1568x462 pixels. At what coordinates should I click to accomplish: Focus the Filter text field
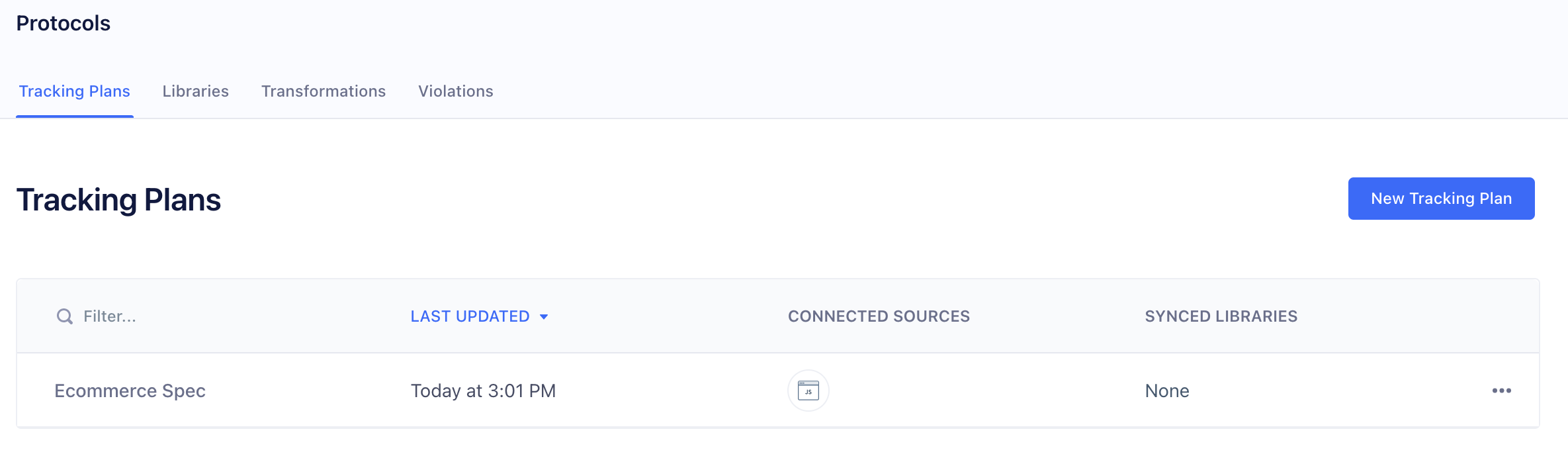(198, 316)
